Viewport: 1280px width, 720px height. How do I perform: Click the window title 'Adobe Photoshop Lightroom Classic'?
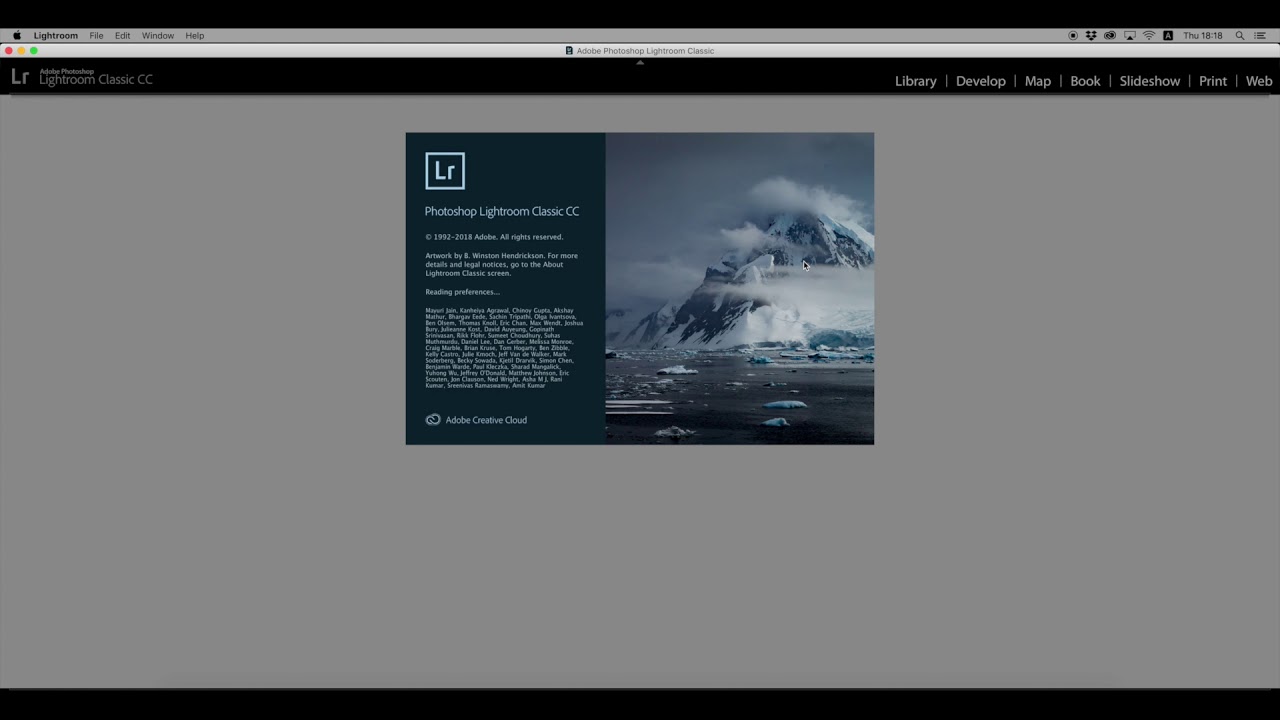pyautogui.click(x=645, y=50)
